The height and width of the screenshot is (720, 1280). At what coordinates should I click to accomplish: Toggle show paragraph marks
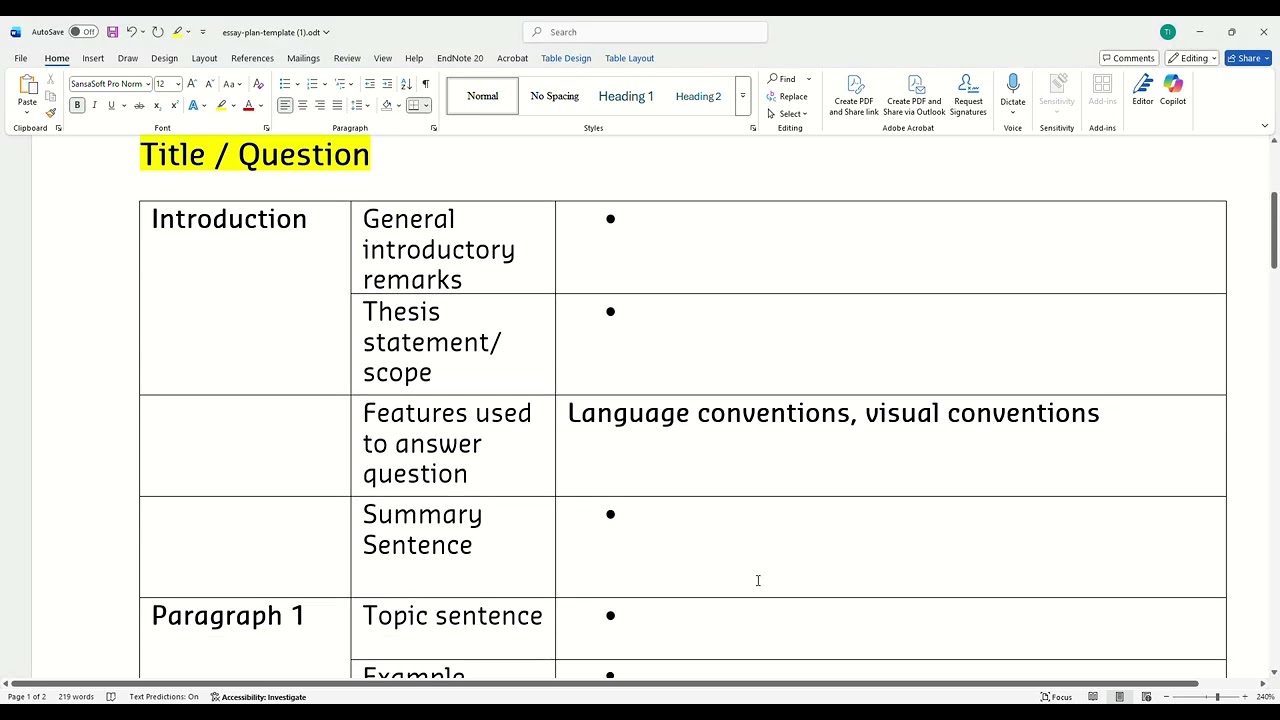(426, 84)
